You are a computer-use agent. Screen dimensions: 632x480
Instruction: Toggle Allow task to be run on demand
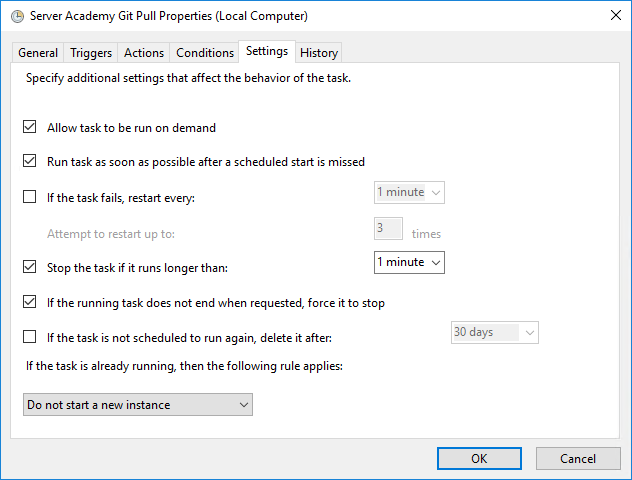tap(30, 128)
